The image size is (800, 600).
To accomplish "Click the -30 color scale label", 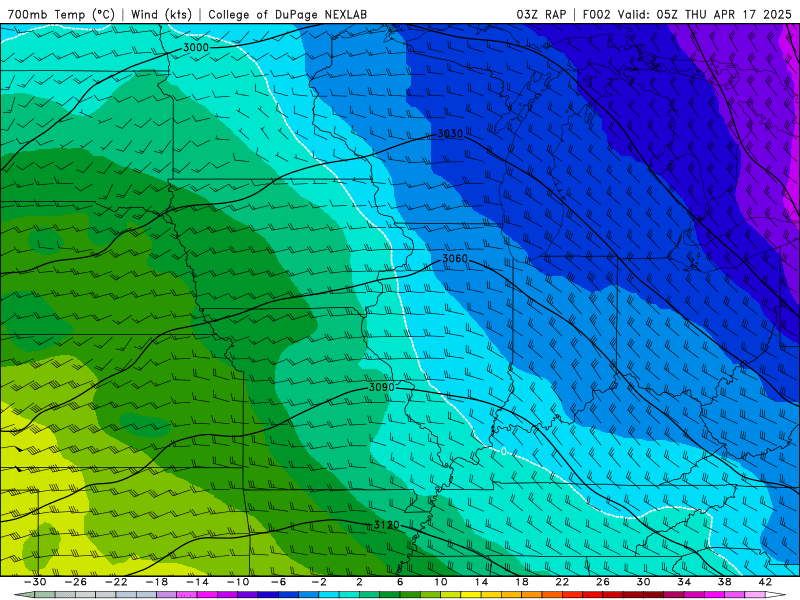I will coord(35,582).
